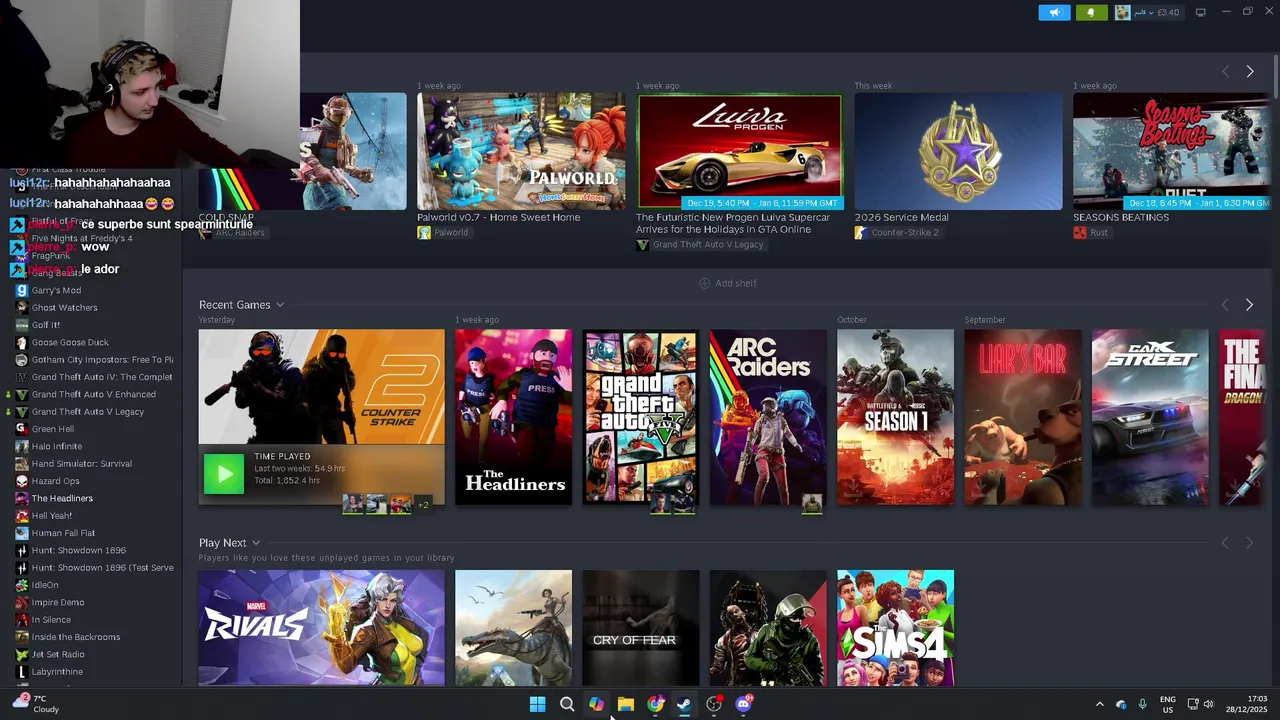This screenshot has height=720, width=1280.
Task: Select Garry's Mod in the library list
Action: click(56, 290)
